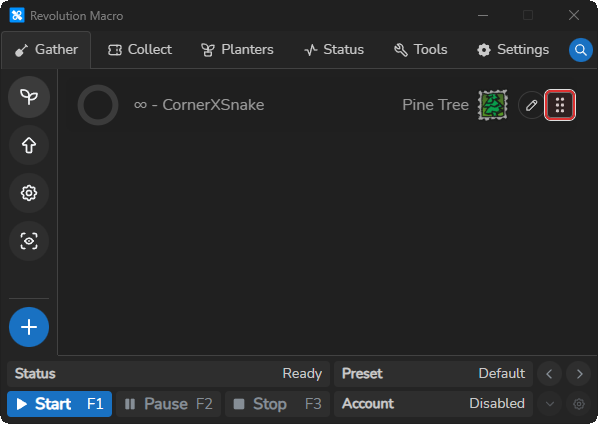Expand the Account dropdown chevron

pos(549,404)
